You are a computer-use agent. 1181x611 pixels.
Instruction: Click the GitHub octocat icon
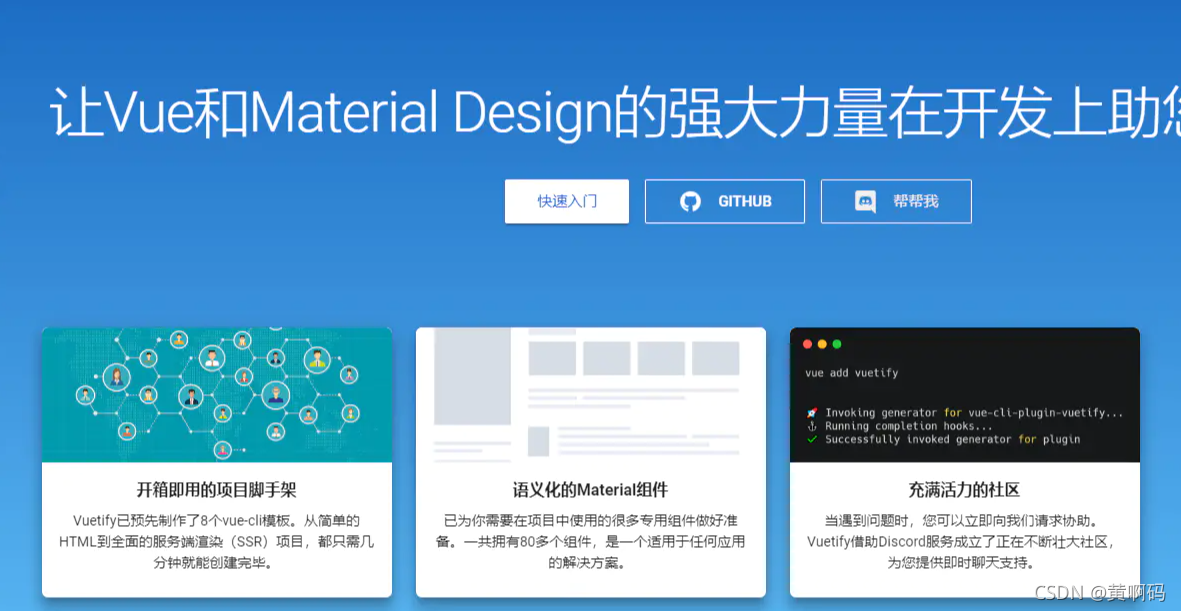(x=690, y=201)
